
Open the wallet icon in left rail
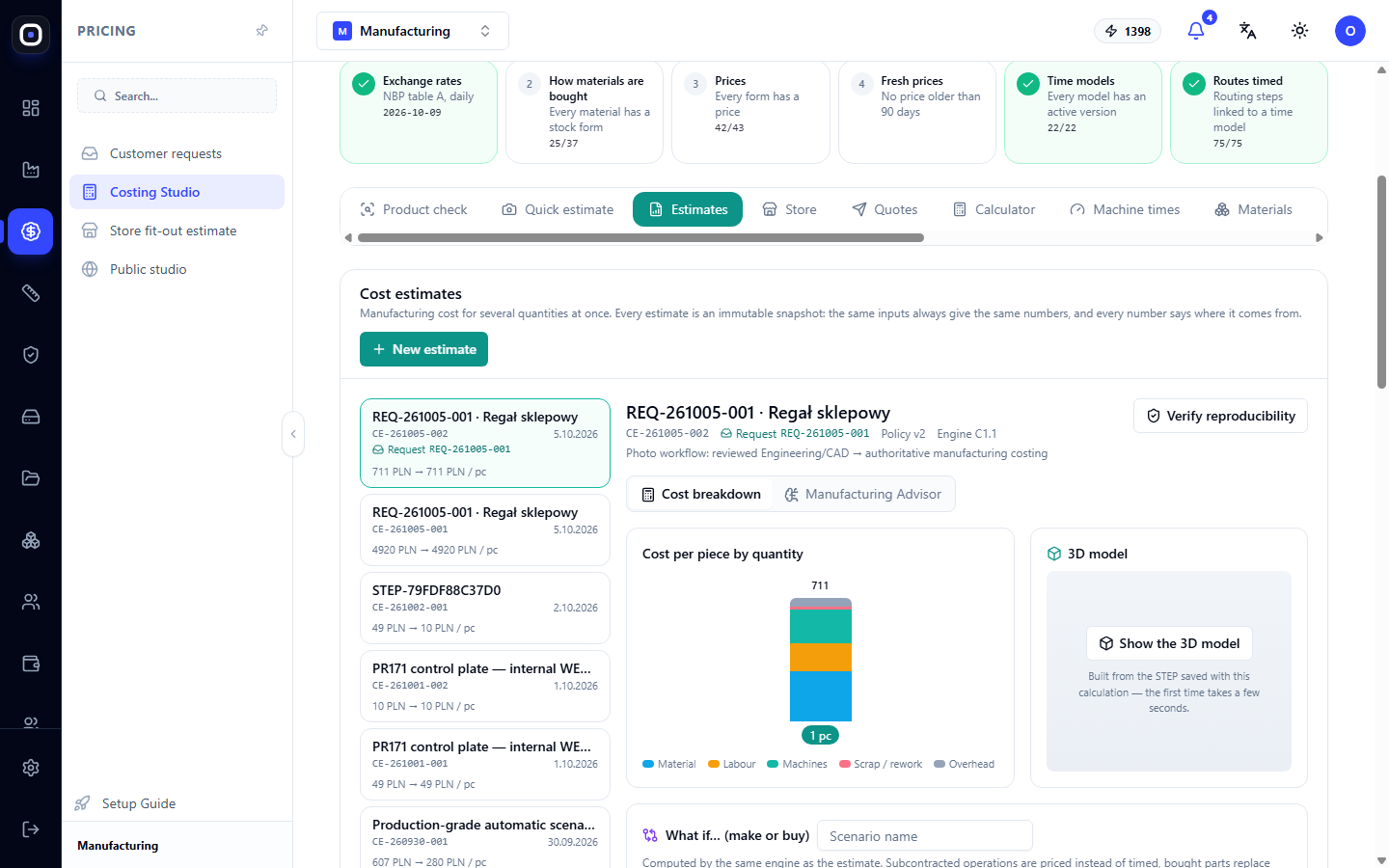(31, 664)
